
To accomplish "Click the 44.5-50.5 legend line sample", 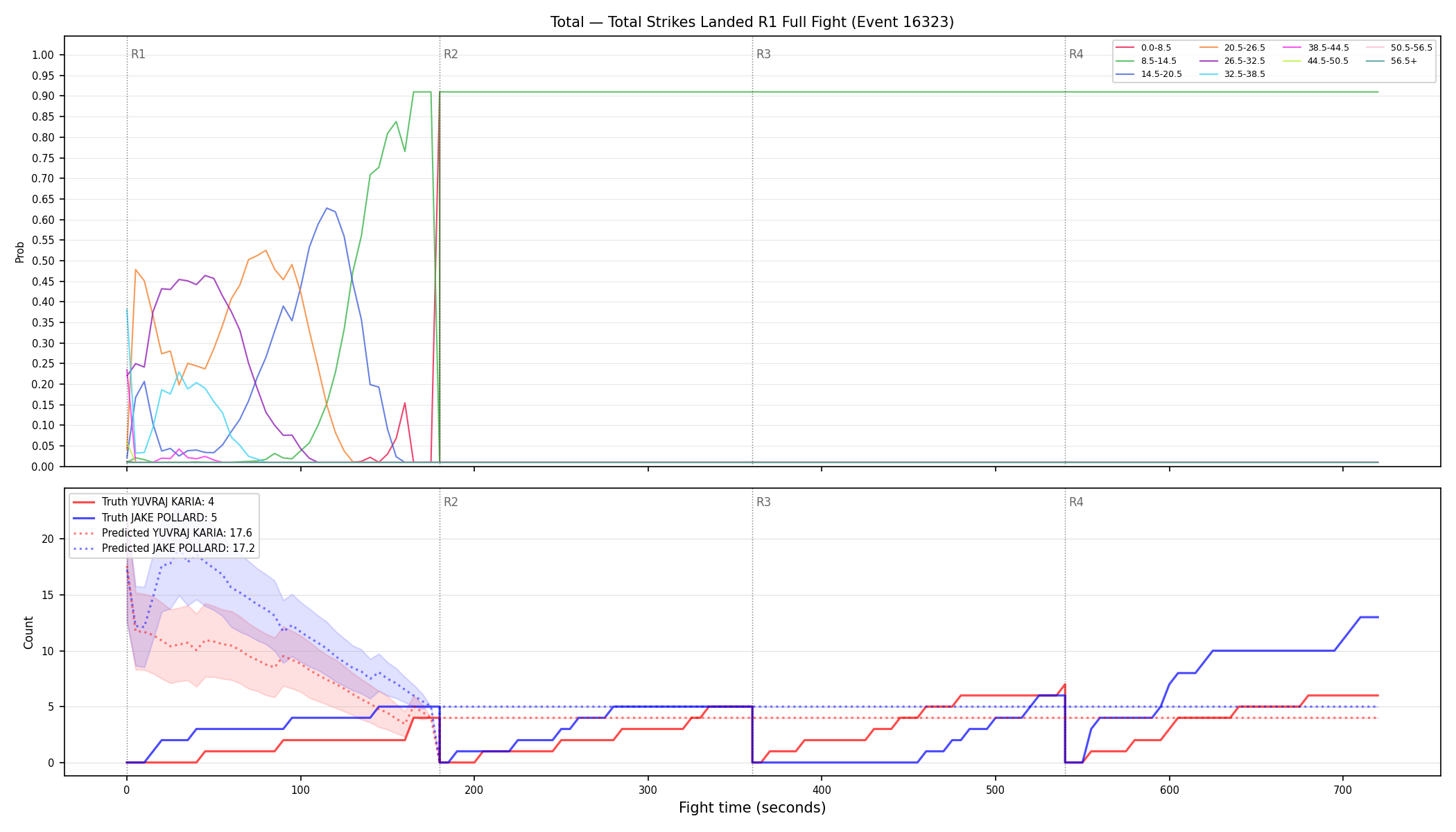I will pos(1292,61).
